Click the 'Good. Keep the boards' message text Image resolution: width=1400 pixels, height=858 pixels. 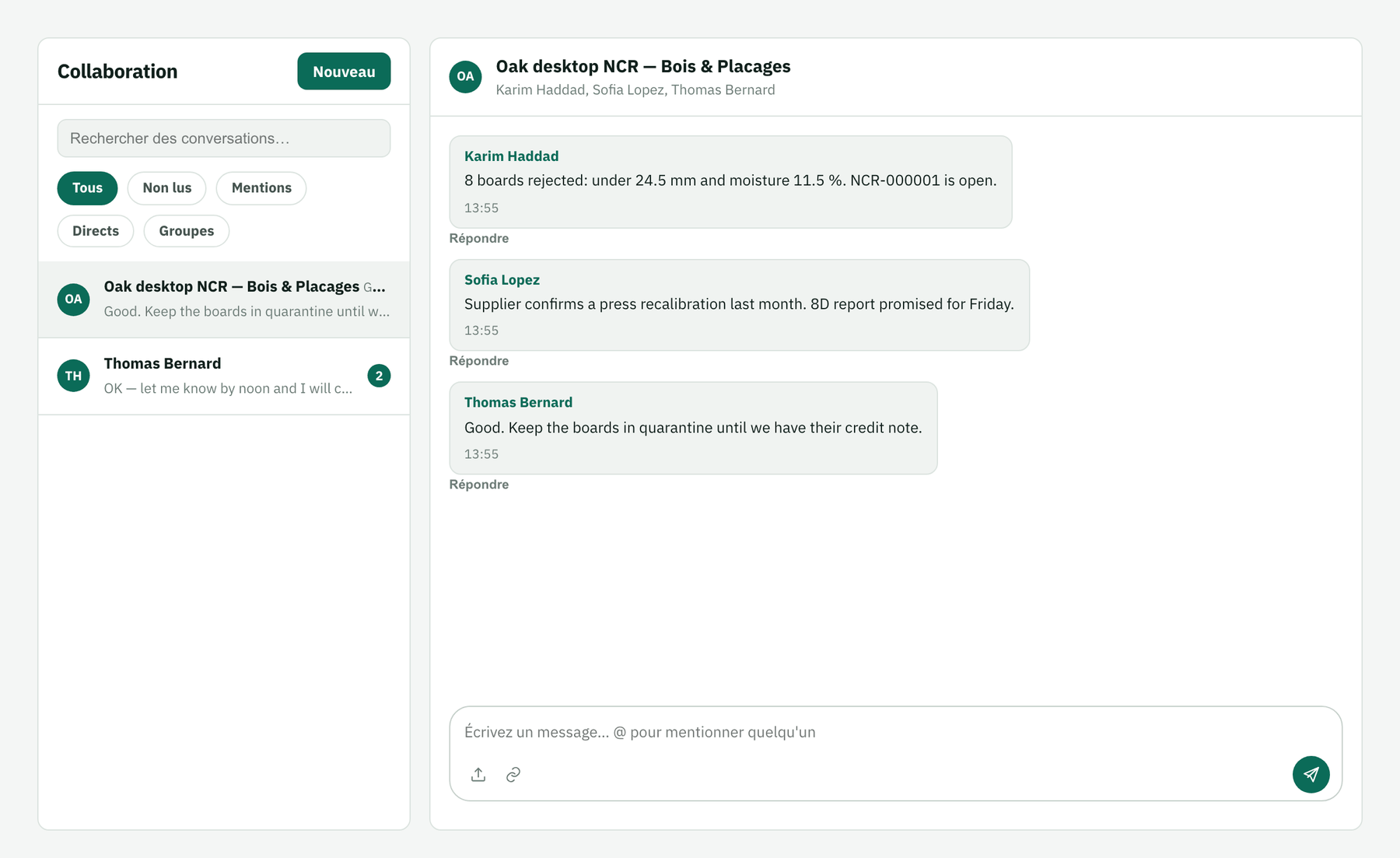[x=693, y=428]
